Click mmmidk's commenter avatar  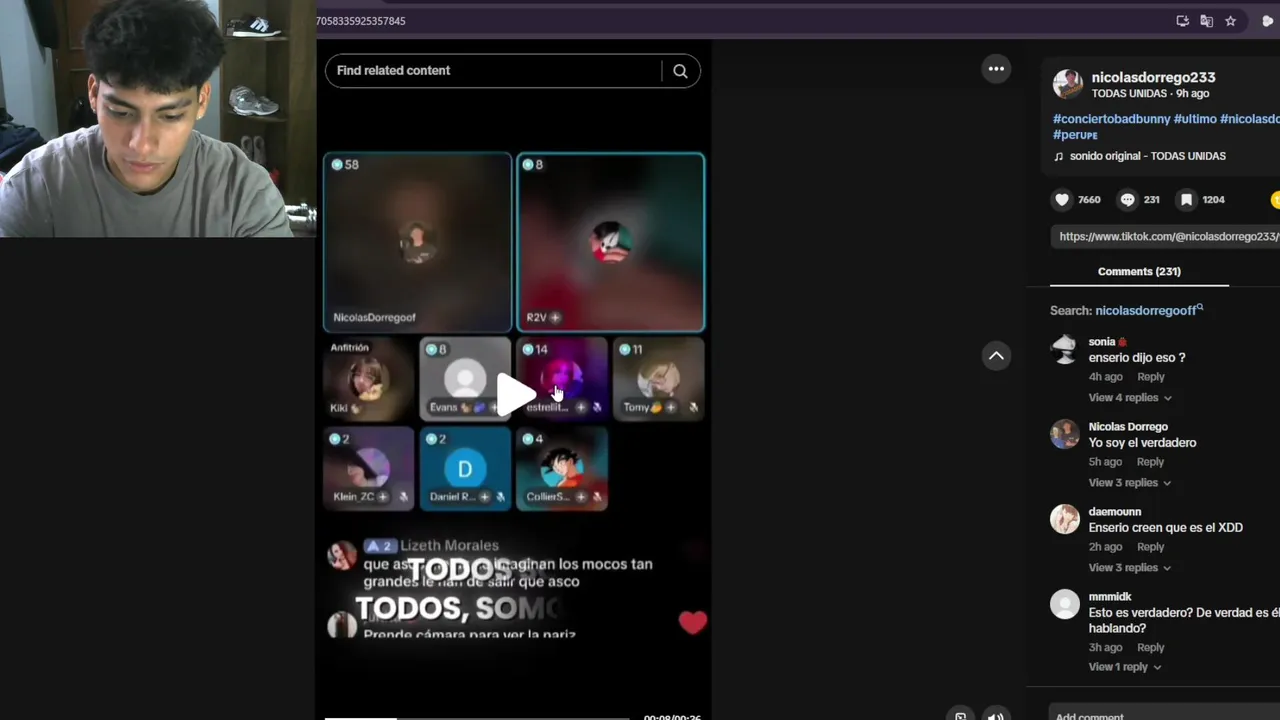coord(1064,604)
